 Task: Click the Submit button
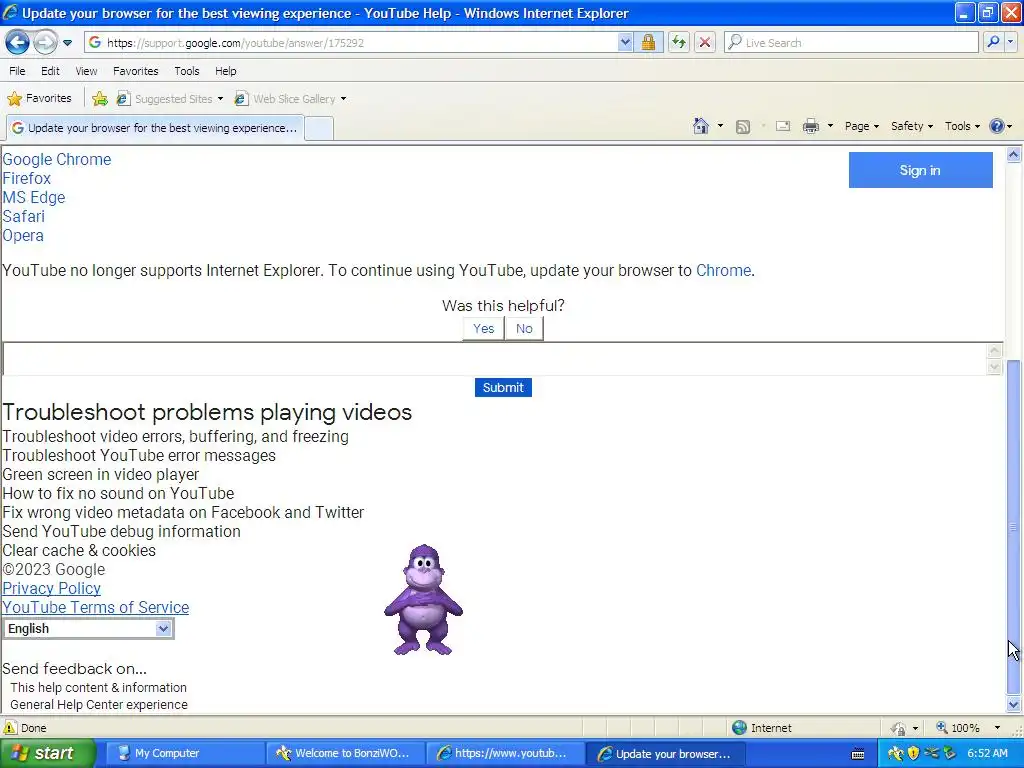point(503,387)
